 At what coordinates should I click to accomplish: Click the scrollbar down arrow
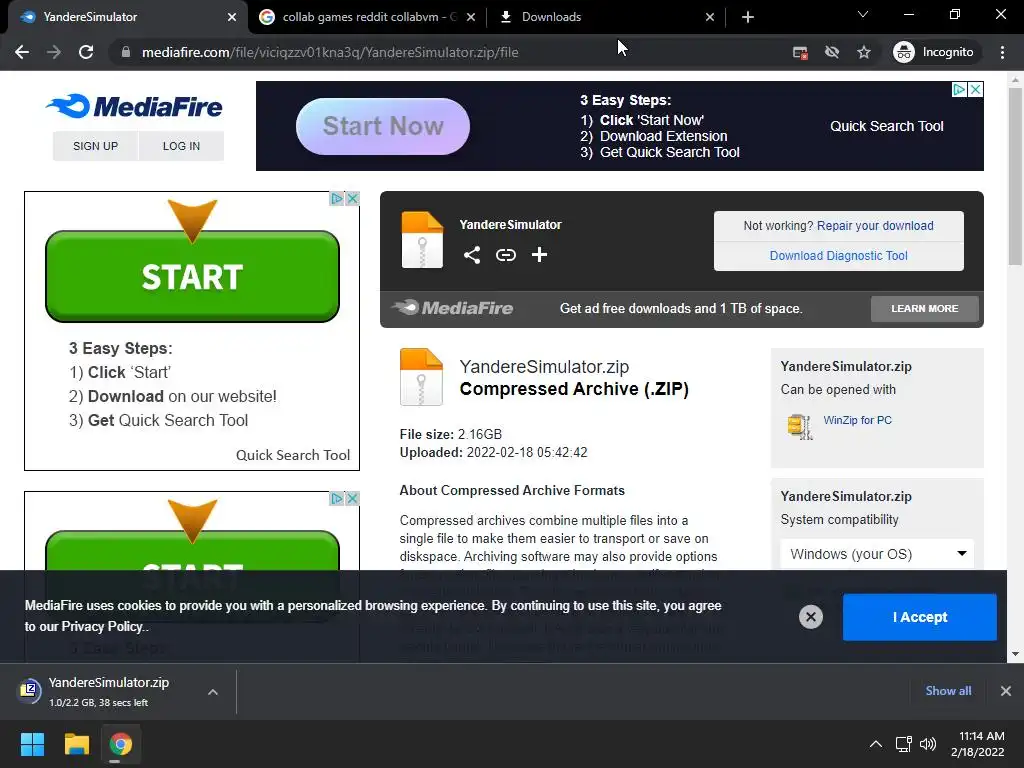pyautogui.click(x=1015, y=654)
